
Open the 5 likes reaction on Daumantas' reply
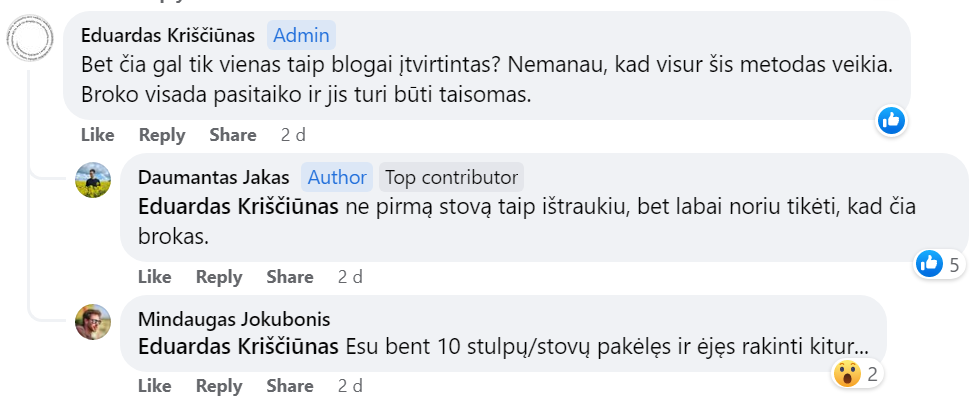[x=939, y=264]
